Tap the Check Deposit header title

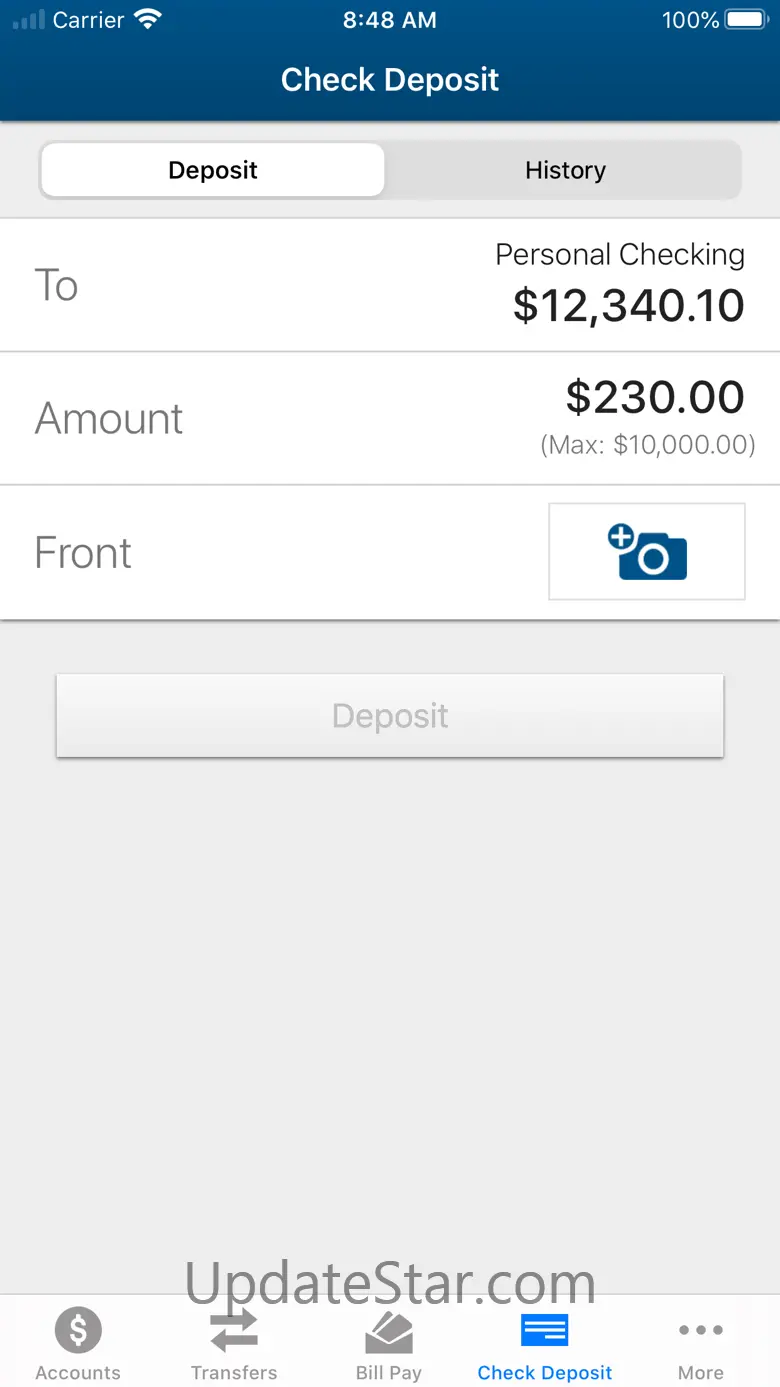tap(390, 80)
